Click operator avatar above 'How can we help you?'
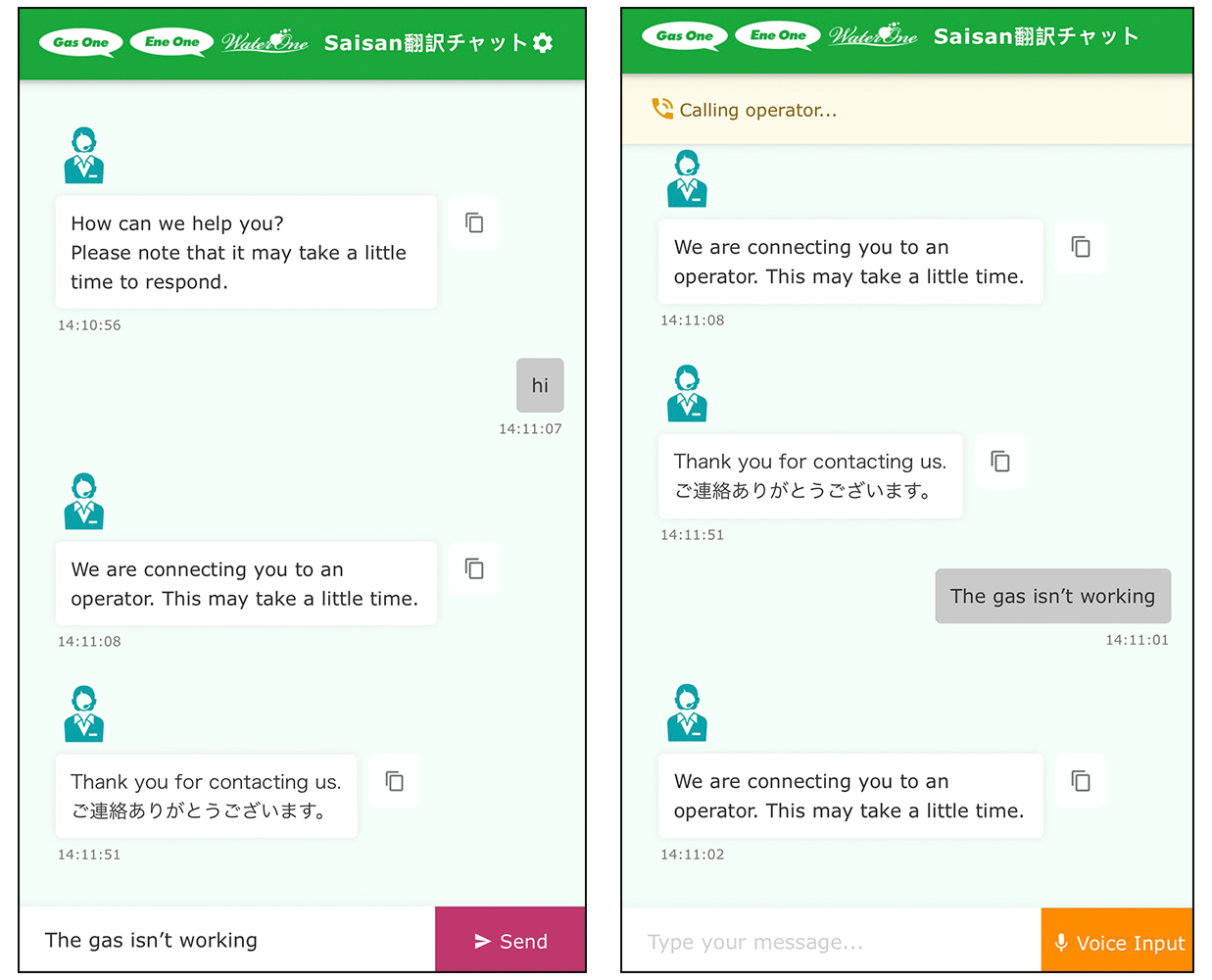This screenshot has height=980, width=1212. 84,156
